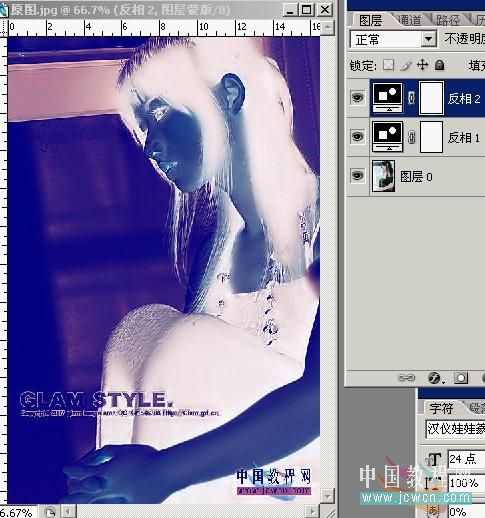Close the 原图.jpg document window
Image resolution: width=485 pixels, height=518 pixels.
click(x=325, y=10)
